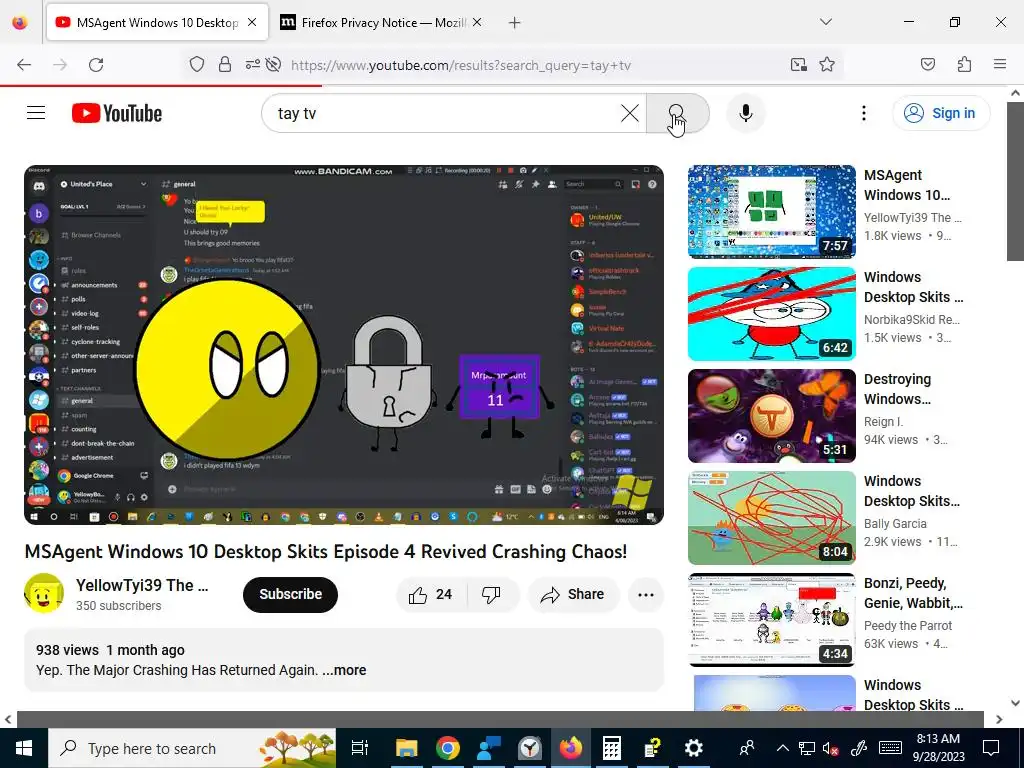Open File Explorer from the taskbar

tap(406, 748)
